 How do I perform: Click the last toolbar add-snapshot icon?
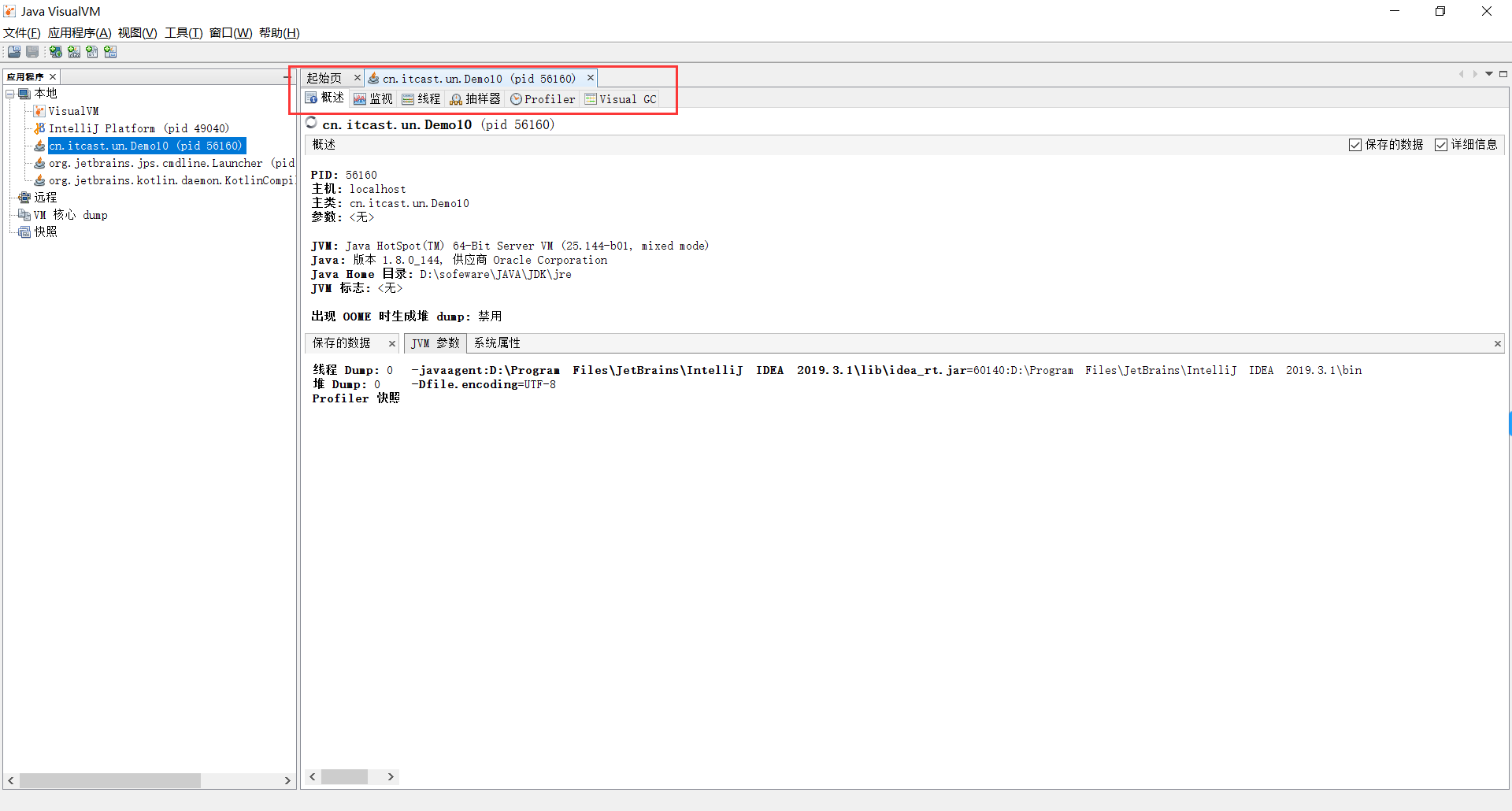click(x=110, y=52)
